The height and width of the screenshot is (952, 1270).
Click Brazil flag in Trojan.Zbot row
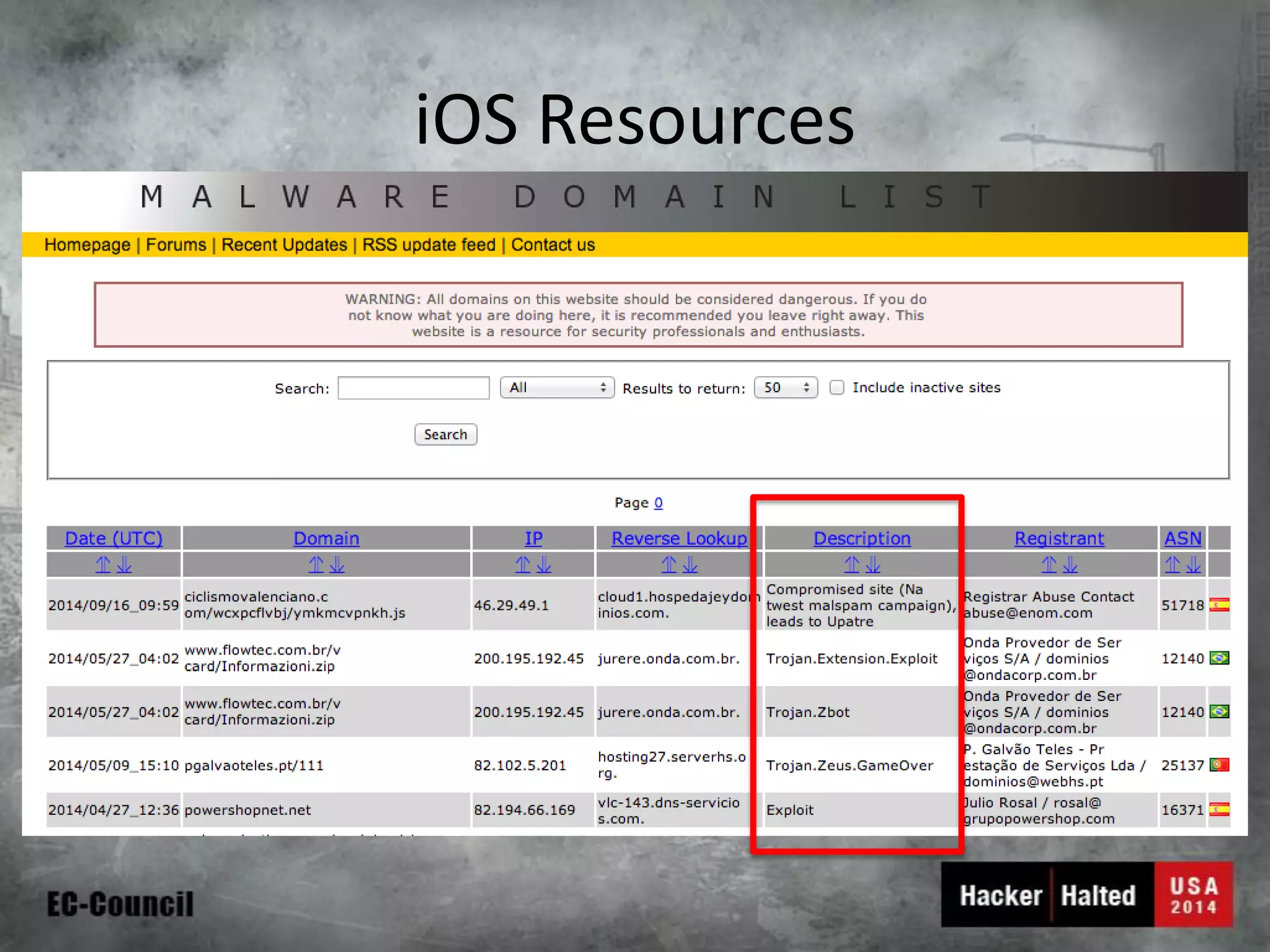[x=1219, y=712]
